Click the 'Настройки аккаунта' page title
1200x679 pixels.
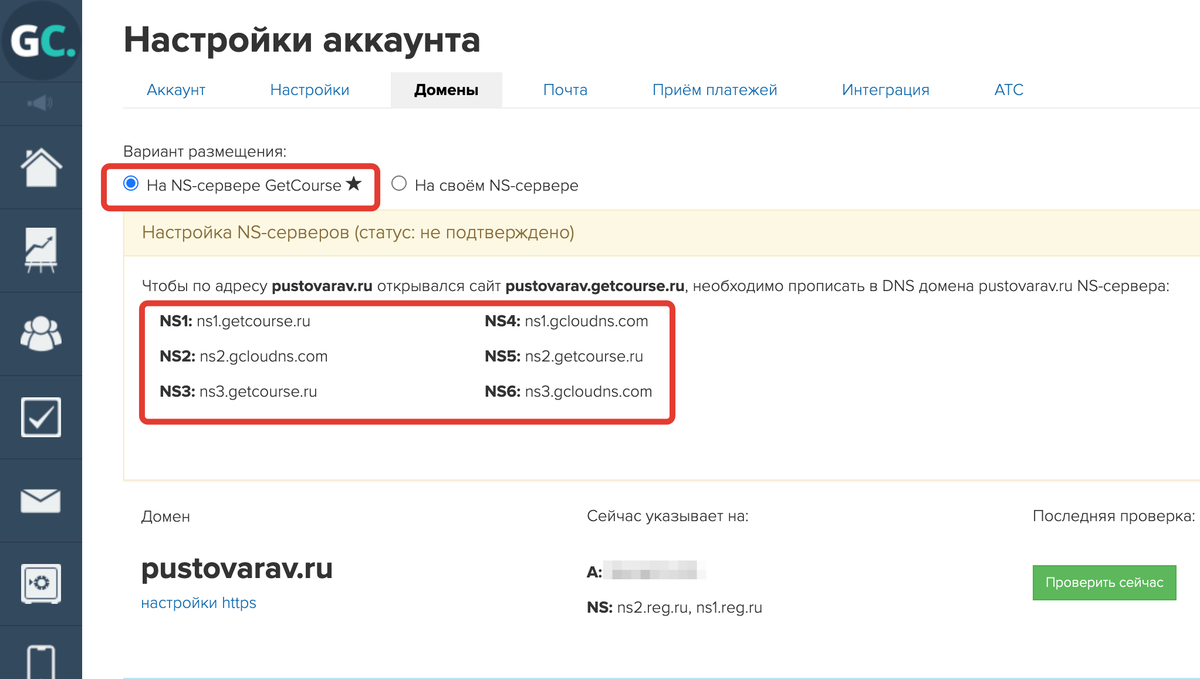302,40
